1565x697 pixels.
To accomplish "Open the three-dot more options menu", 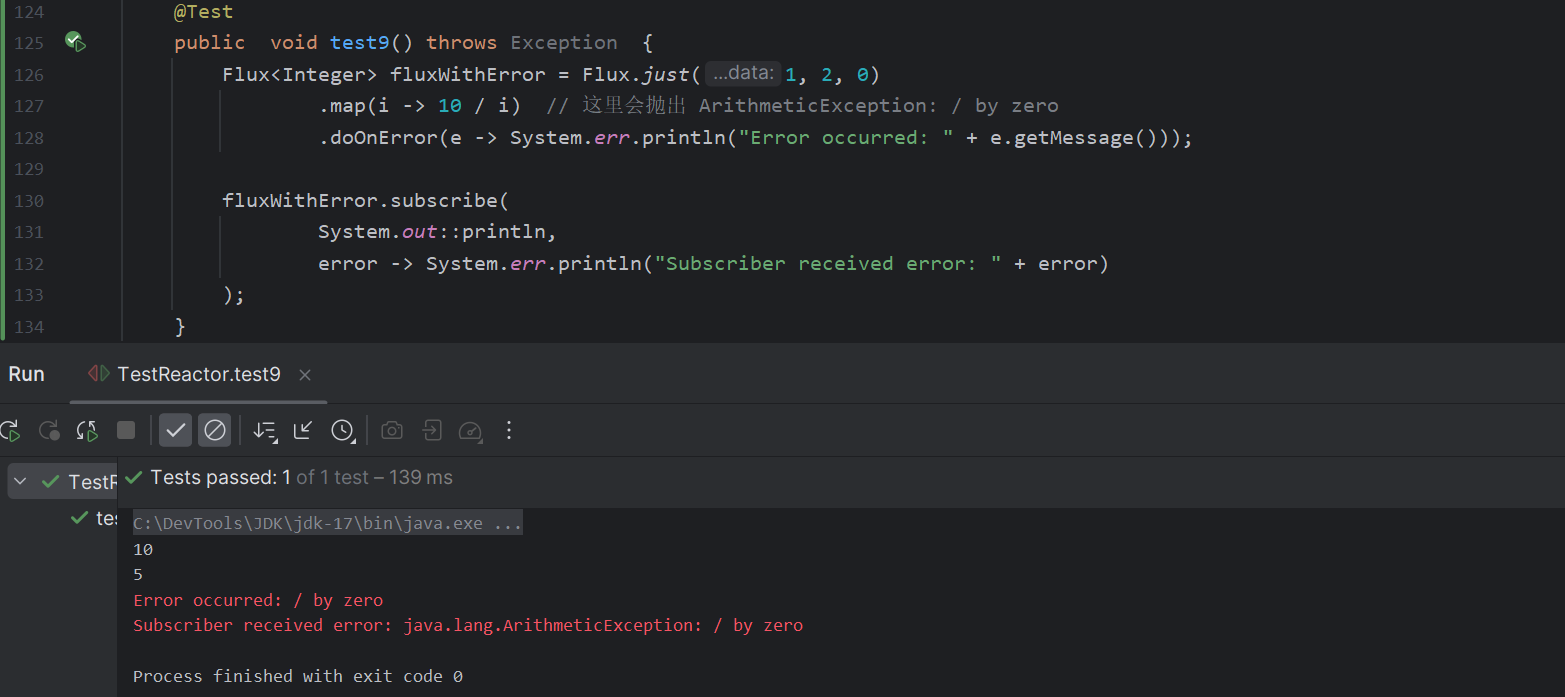I will tap(509, 430).
